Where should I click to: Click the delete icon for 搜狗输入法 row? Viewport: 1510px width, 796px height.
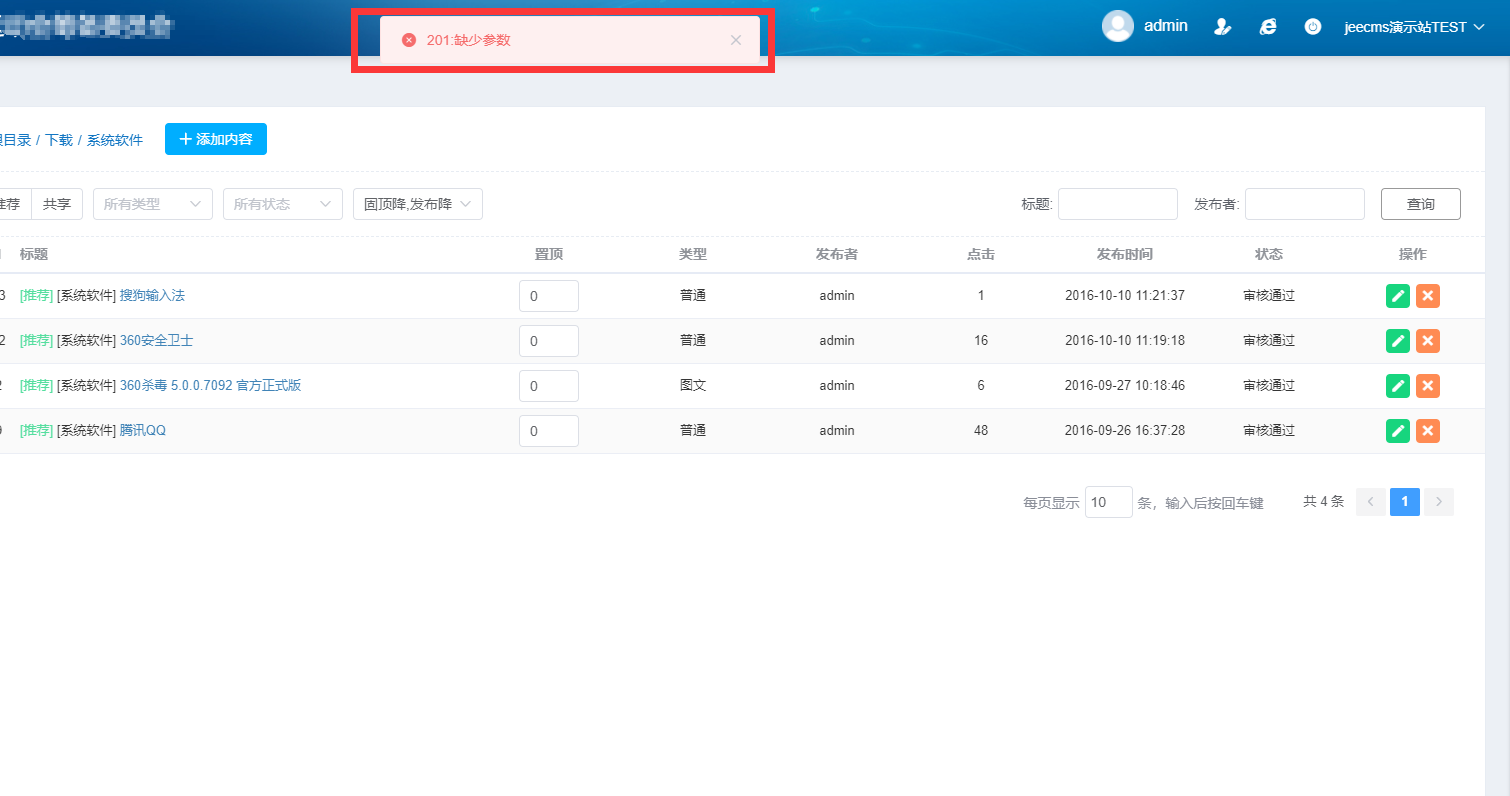pyautogui.click(x=1428, y=296)
